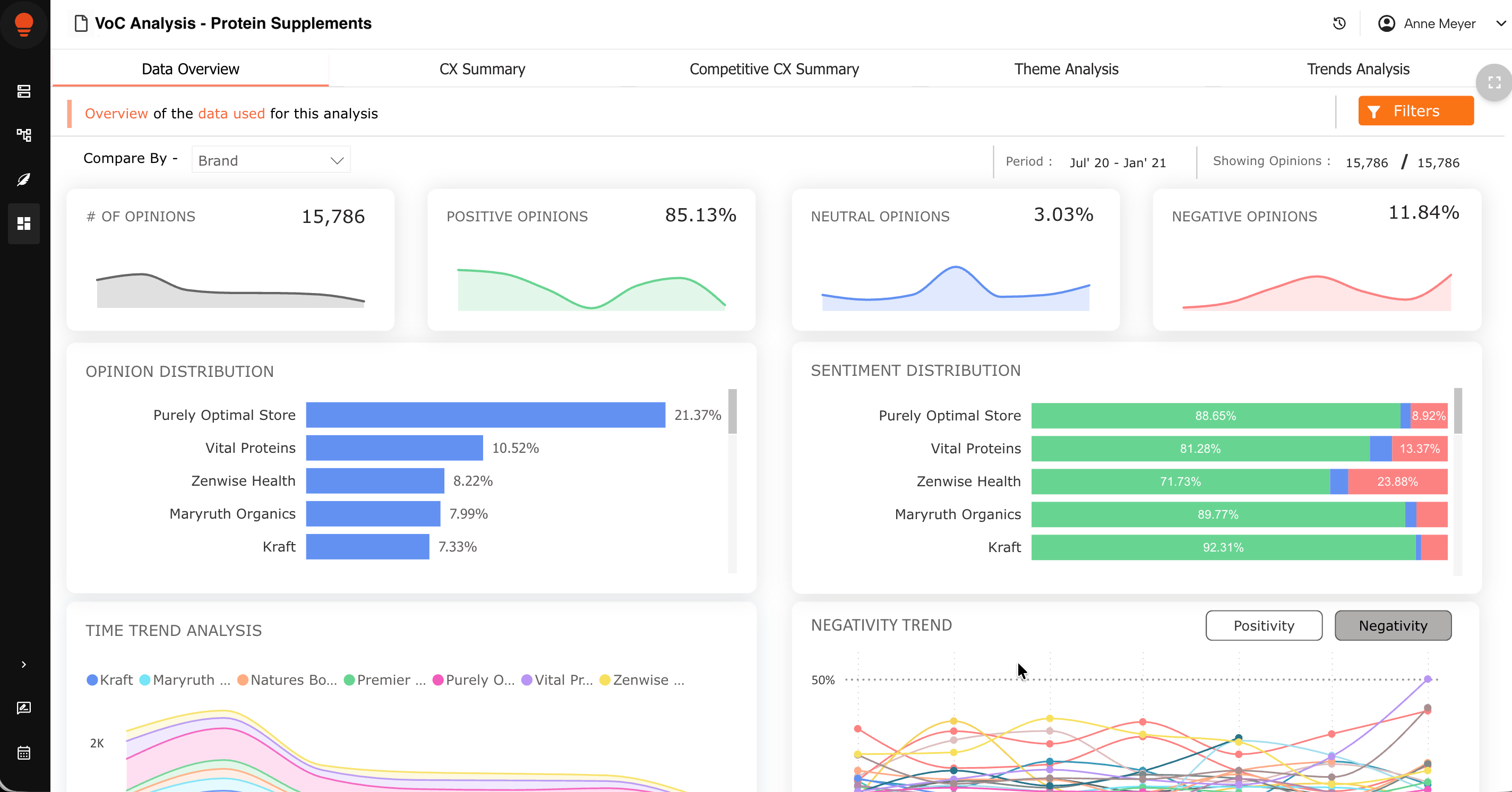Screen dimensions: 1512x792
Task: Click the Opinion Distribution scrollbar thumb
Action: (x=732, y=411)
